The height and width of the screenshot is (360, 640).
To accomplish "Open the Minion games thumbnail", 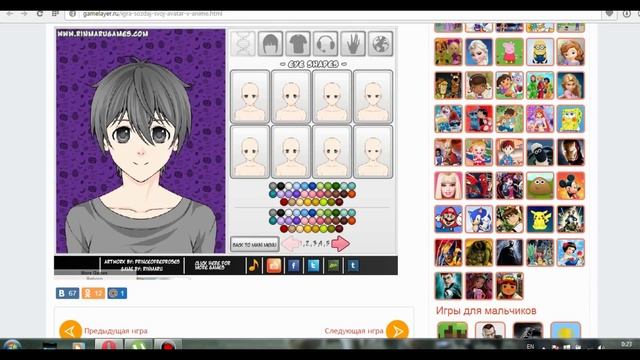I will pyautogui.click(x=540, y=52).
